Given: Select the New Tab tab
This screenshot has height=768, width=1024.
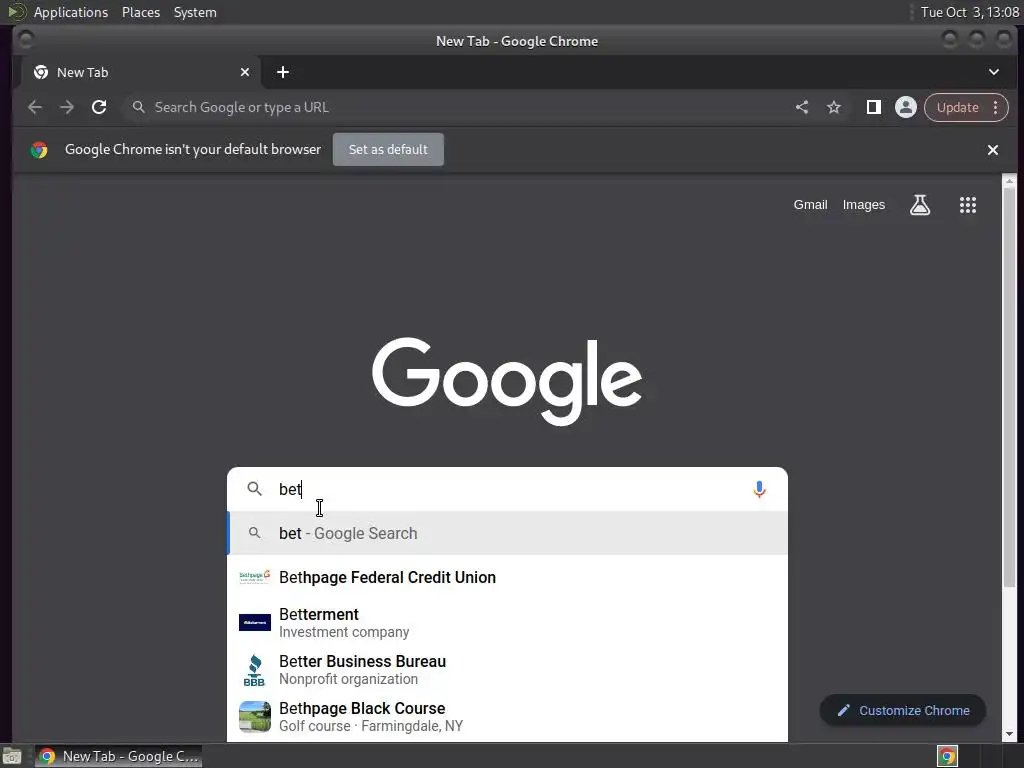Looking at the screenshot, I should [x=141, y=72].
